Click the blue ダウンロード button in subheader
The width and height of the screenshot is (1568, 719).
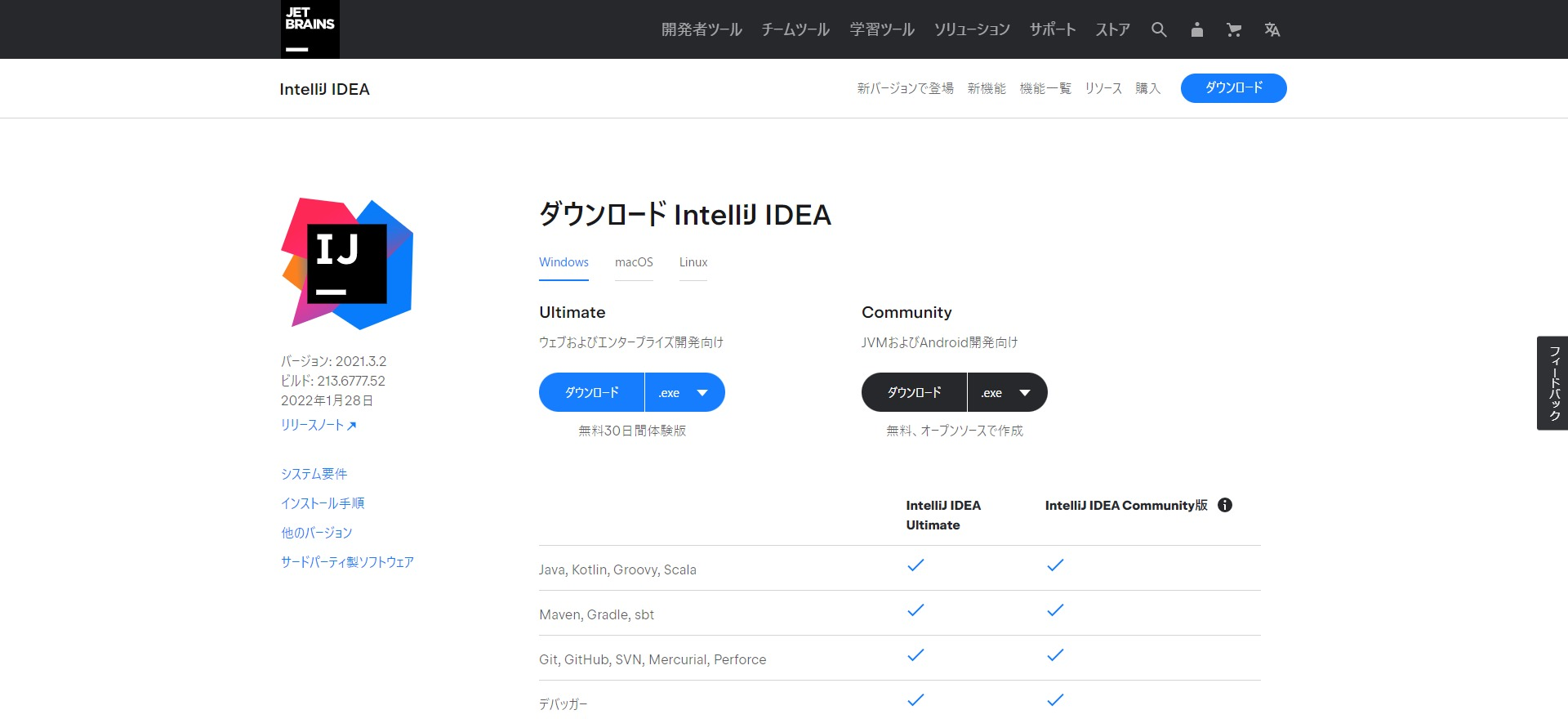click(x=1234, y=88)
